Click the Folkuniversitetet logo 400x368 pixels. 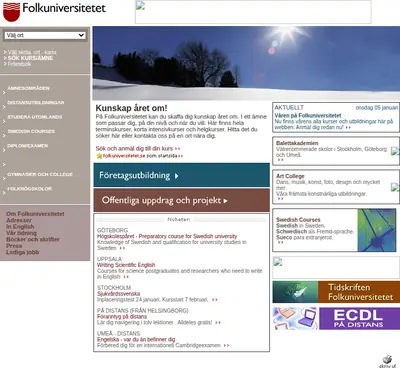click(x=54, y=11)
